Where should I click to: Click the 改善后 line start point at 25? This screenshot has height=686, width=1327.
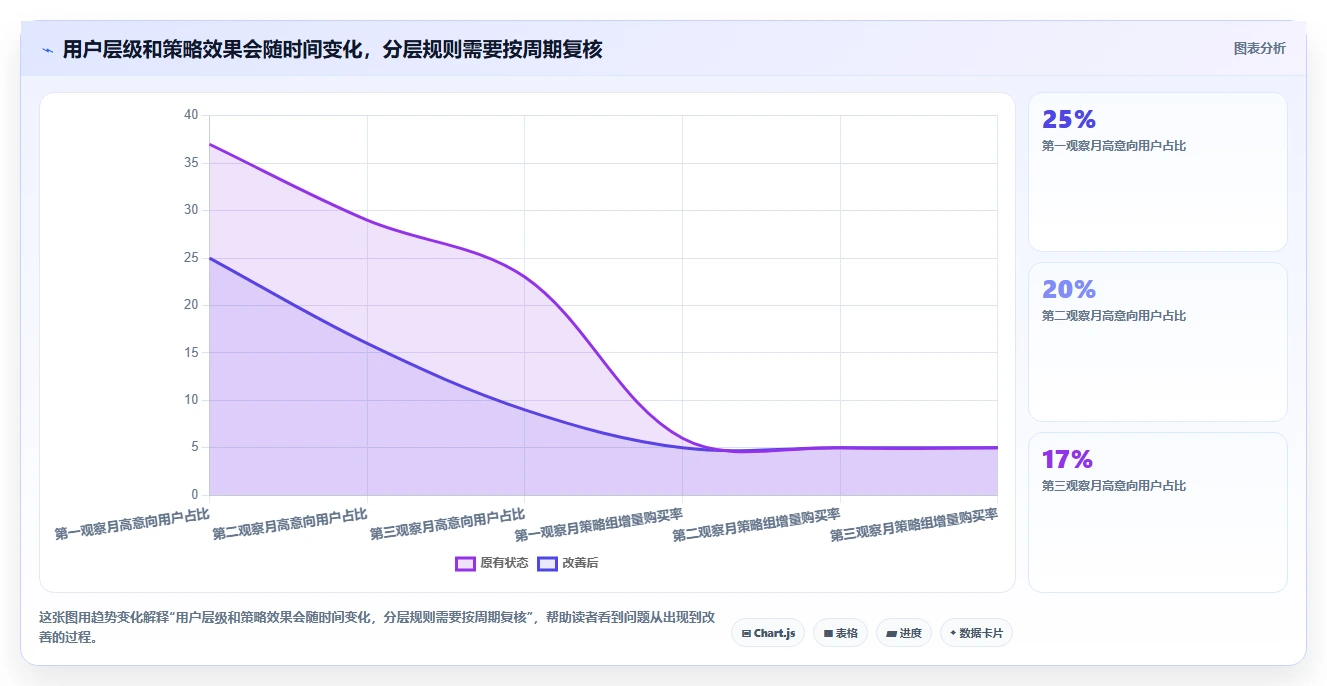[210, 258]
